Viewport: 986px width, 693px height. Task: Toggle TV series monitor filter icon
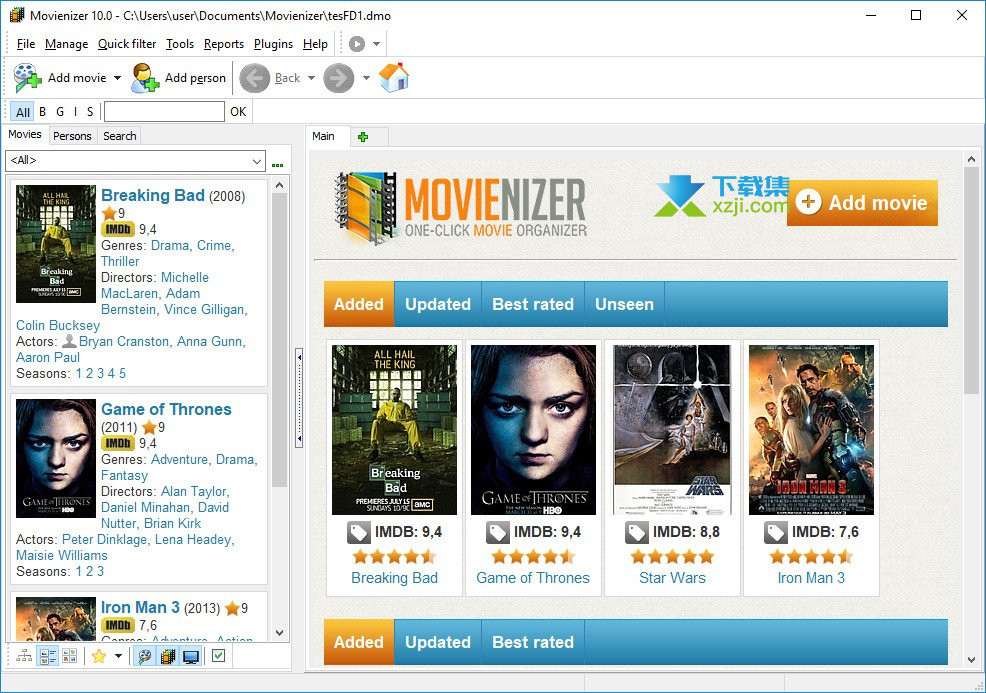[x=191, y=657]
